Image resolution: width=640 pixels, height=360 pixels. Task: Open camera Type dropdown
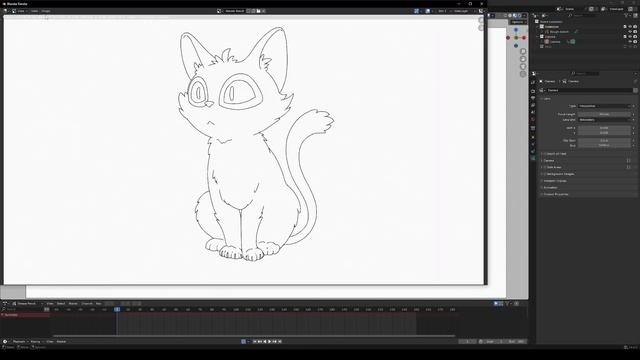tap(604, 106)
